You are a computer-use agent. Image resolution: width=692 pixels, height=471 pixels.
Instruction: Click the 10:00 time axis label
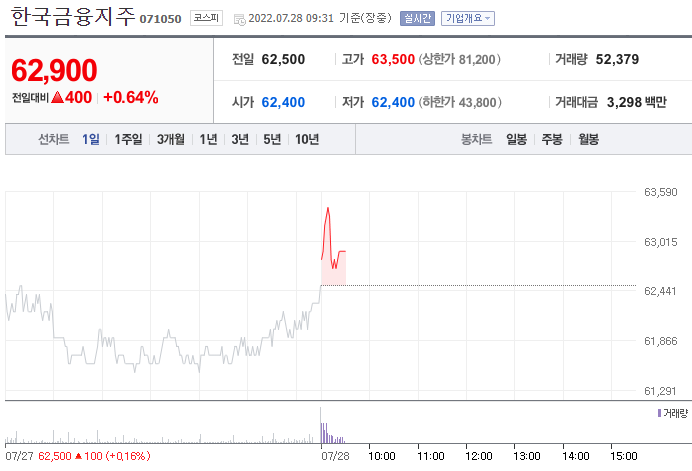point(382,456)
